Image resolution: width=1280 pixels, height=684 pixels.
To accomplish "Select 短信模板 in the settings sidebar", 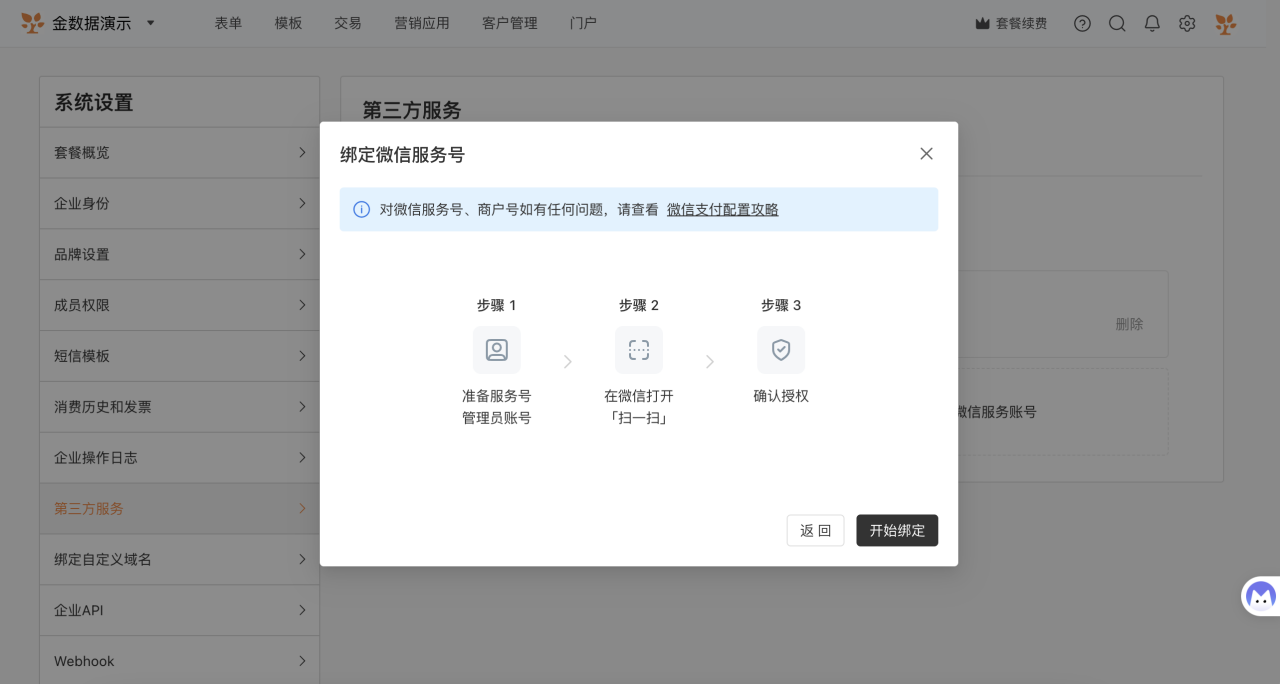I will (180, 356).
